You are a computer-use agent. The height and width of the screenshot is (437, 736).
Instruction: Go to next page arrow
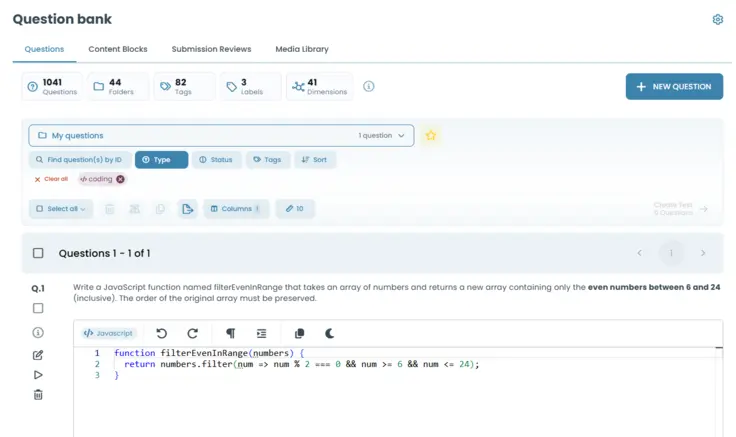click(x=703, y=253)
